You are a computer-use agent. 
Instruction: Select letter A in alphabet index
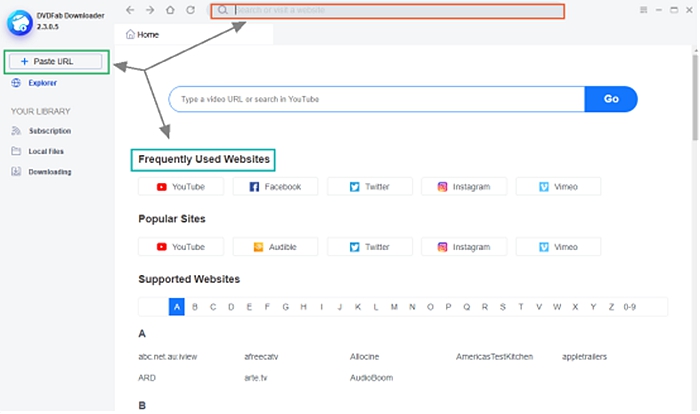tap(177, 307)
